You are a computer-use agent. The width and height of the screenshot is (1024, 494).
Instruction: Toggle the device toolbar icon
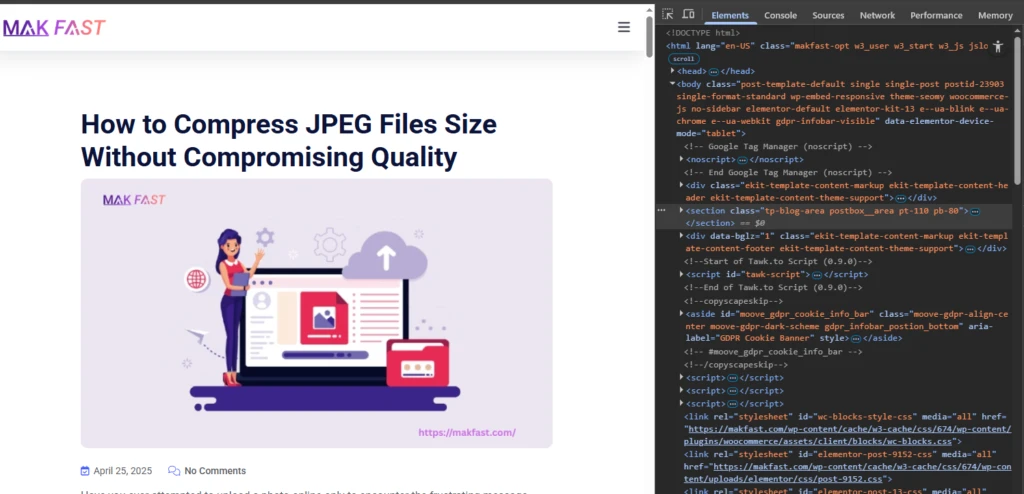(x=688, y=14)
